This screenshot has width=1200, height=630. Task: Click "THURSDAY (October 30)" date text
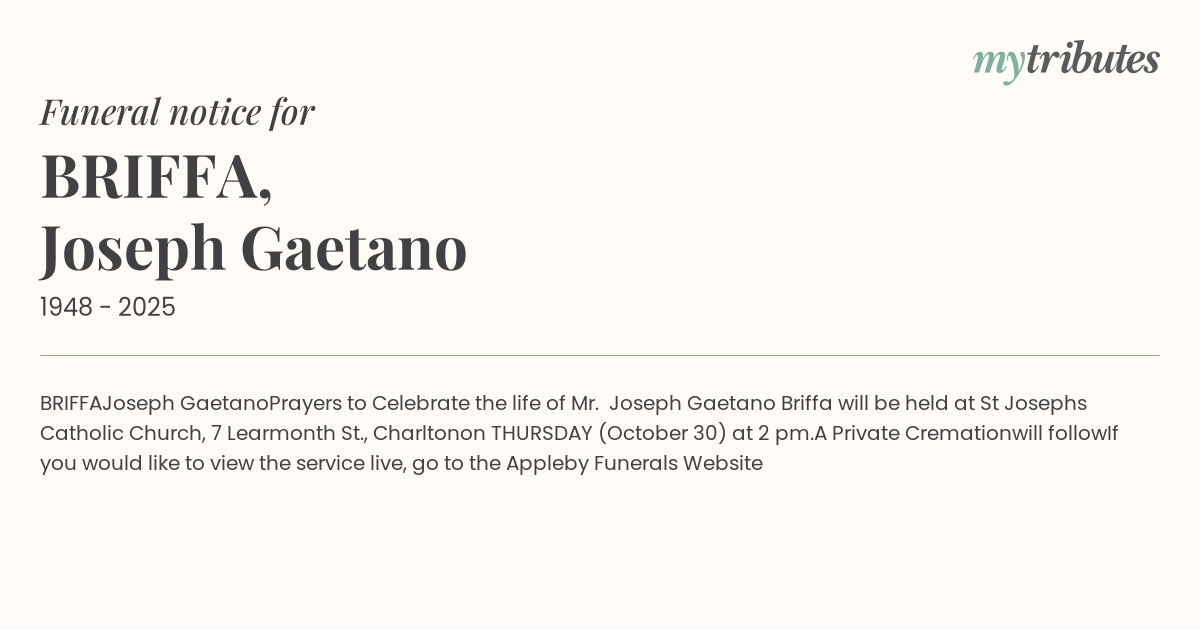coord(608,434)
